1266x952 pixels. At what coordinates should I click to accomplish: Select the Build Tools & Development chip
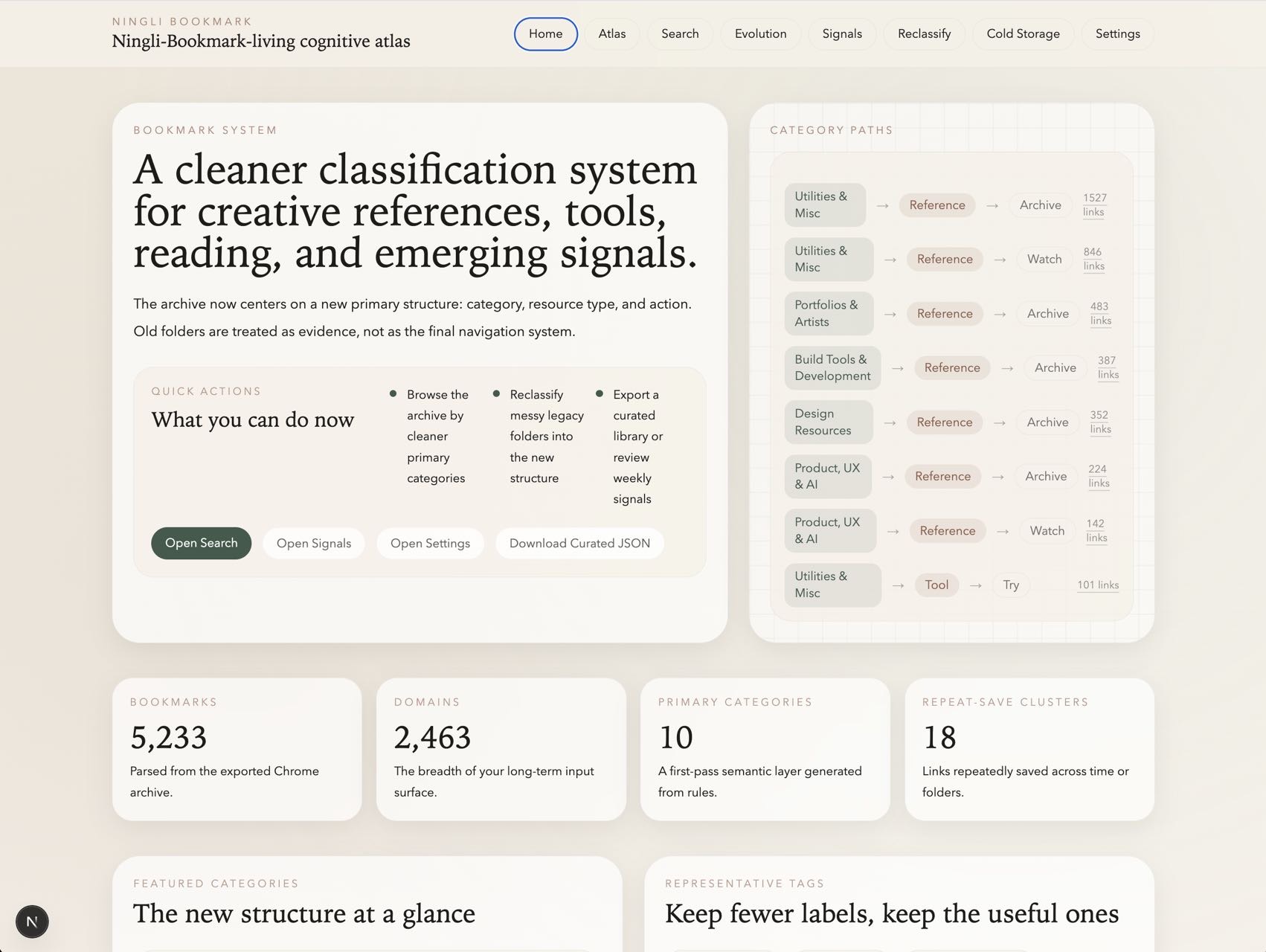click(x=832, y=367)
